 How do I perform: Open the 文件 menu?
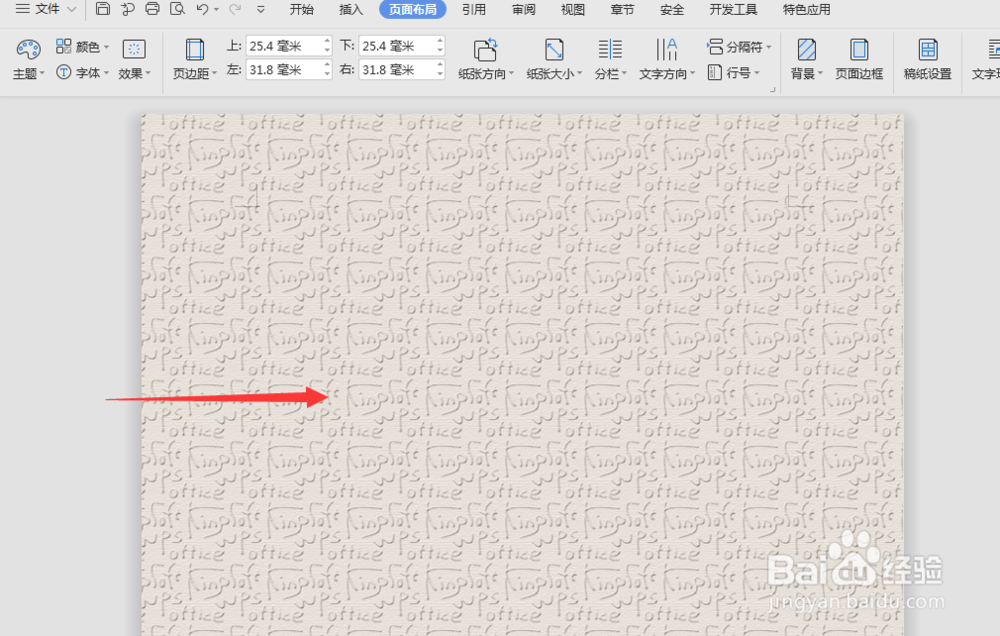[x=38, y=9]
